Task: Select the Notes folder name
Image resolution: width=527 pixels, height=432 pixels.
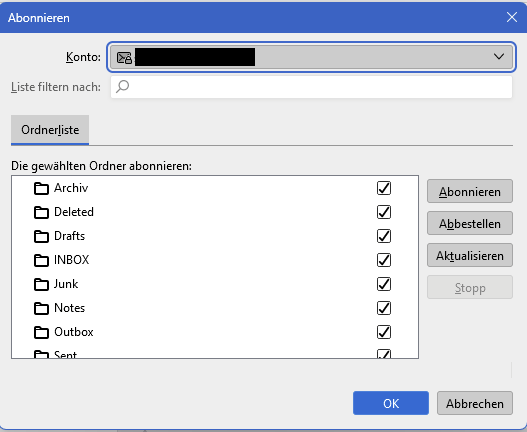Action: pyautogui.click(x=70, y=308)
